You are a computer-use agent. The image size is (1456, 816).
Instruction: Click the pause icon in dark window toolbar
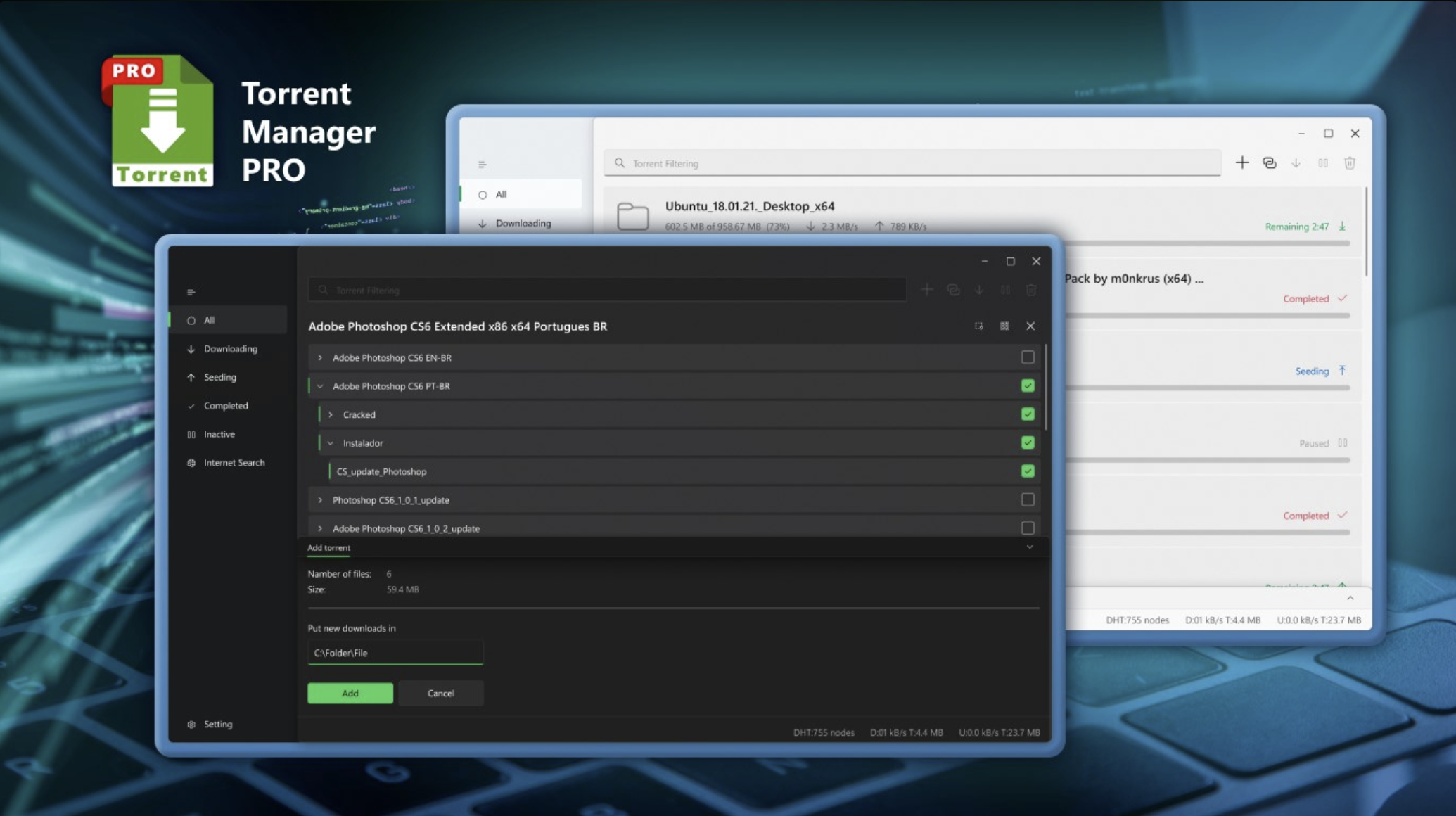1005,290
